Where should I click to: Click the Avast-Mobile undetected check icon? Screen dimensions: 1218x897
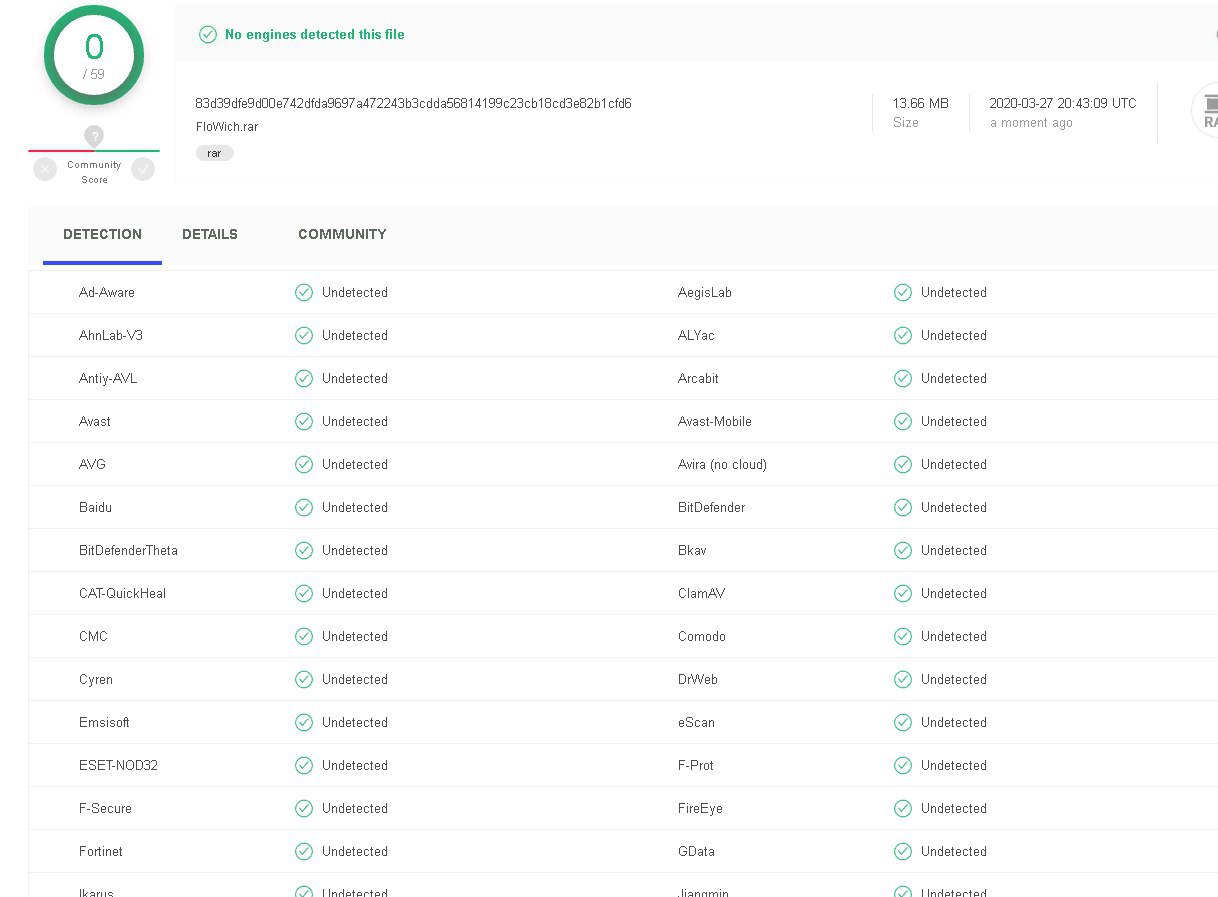903,421
